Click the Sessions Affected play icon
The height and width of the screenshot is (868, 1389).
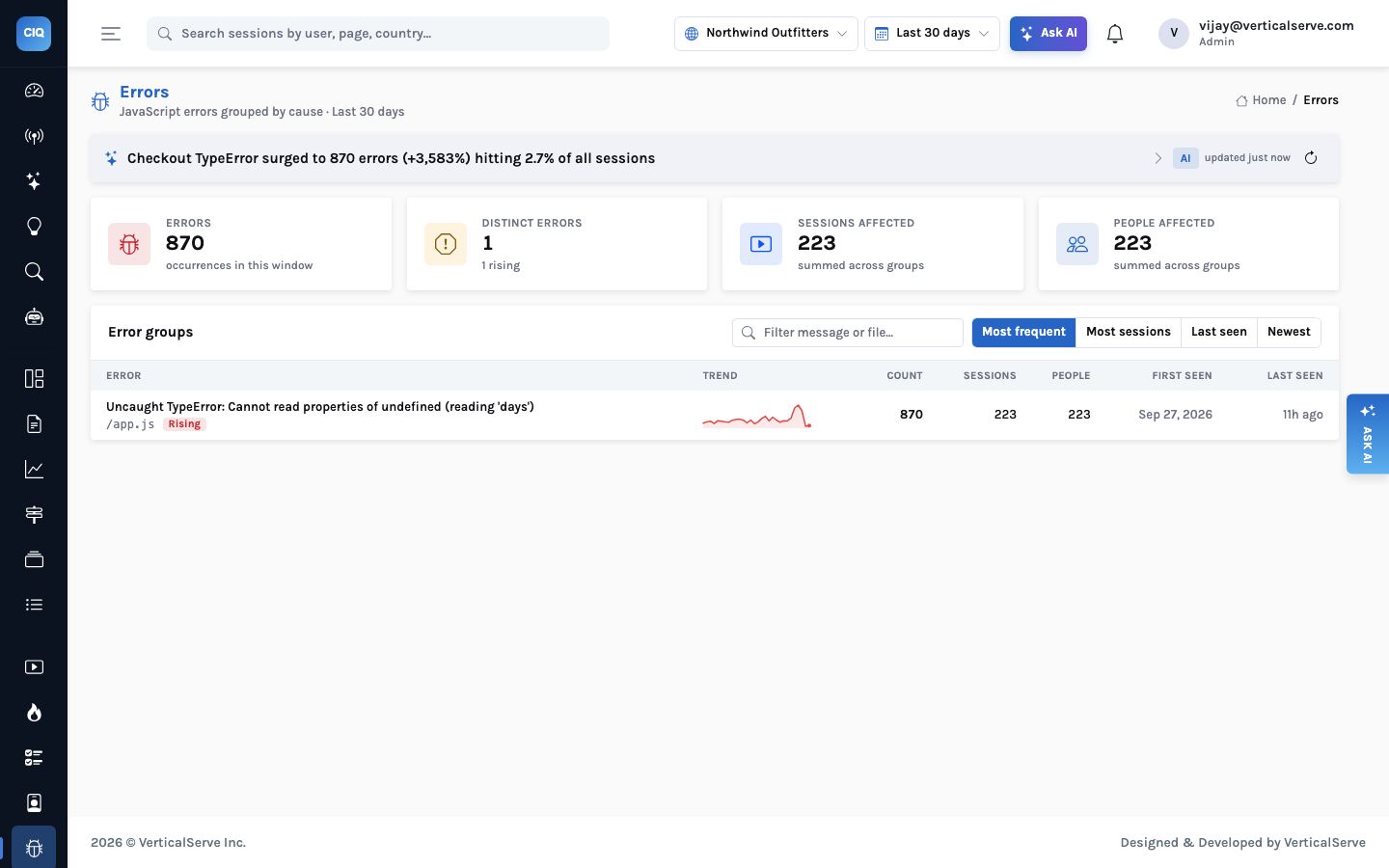click(761, 244)
